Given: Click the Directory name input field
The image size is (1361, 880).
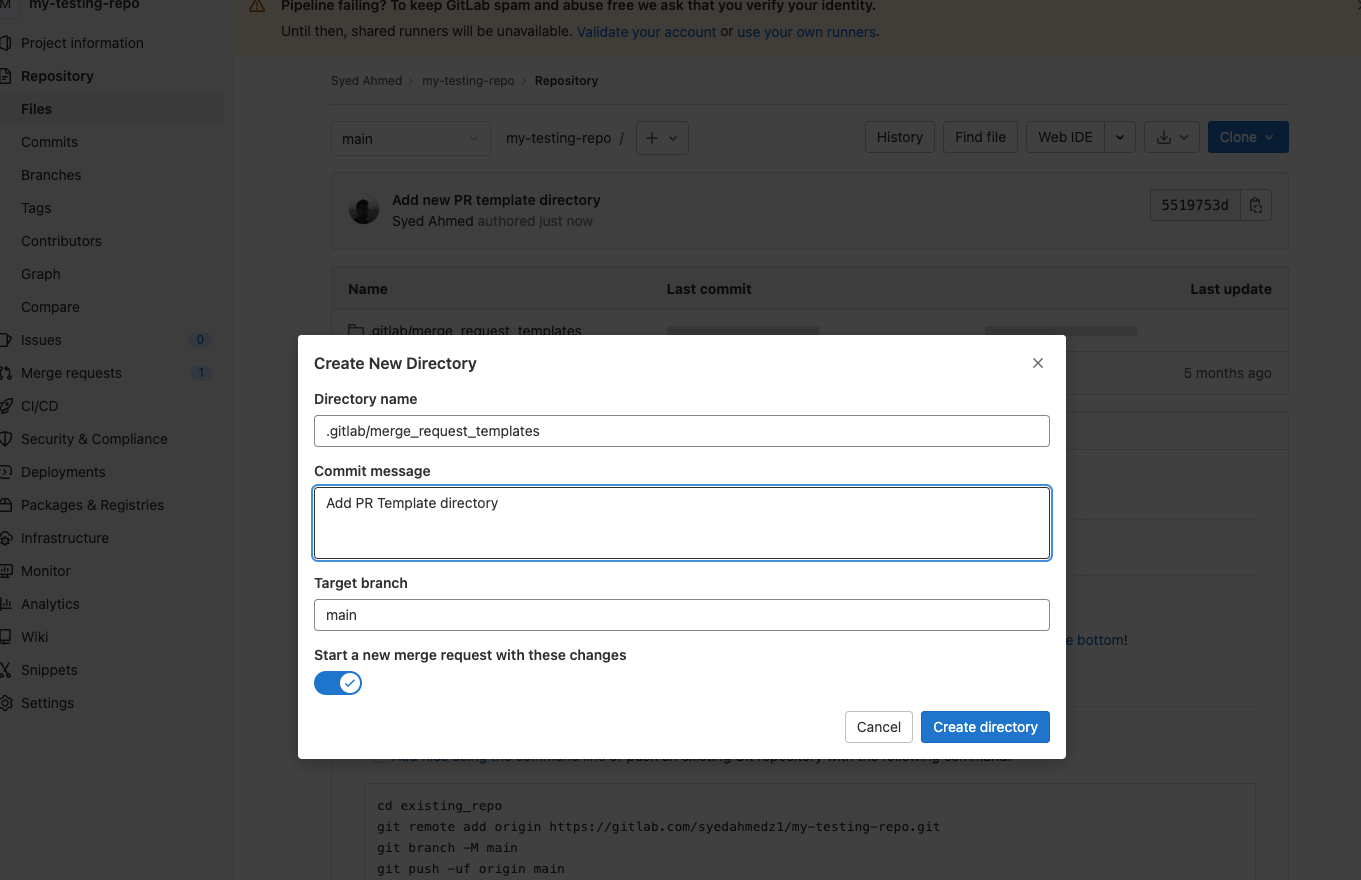Looking at the screenshot, I should pos(681,431).
